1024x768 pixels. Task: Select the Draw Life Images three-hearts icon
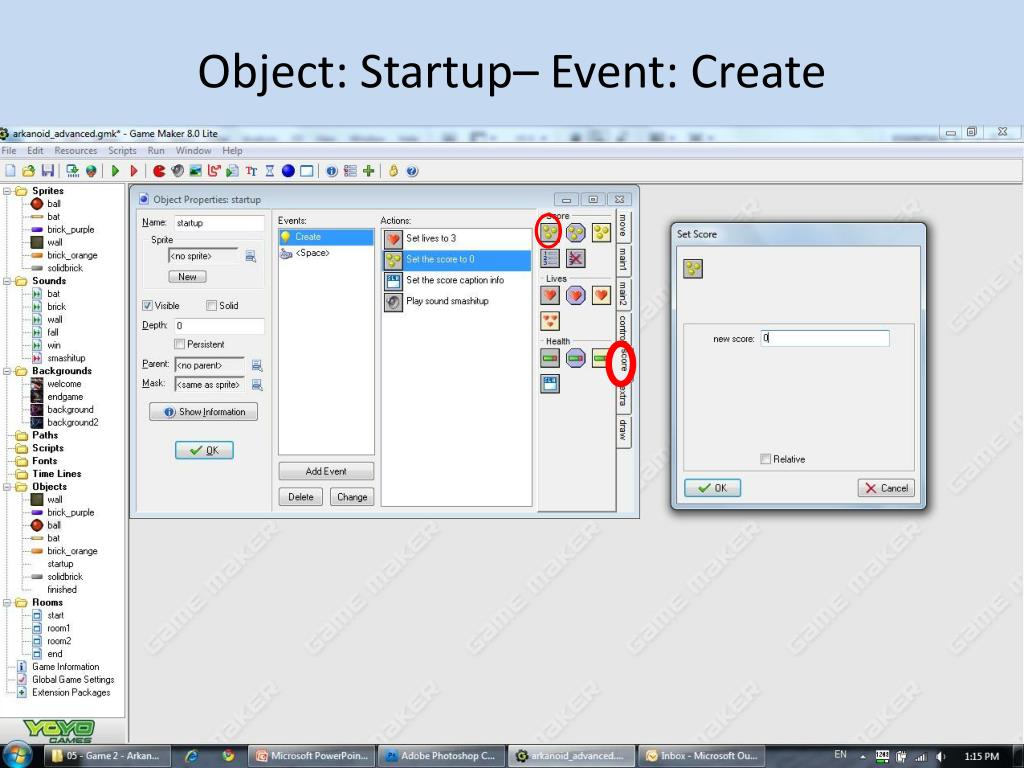[x=550, y=321]
